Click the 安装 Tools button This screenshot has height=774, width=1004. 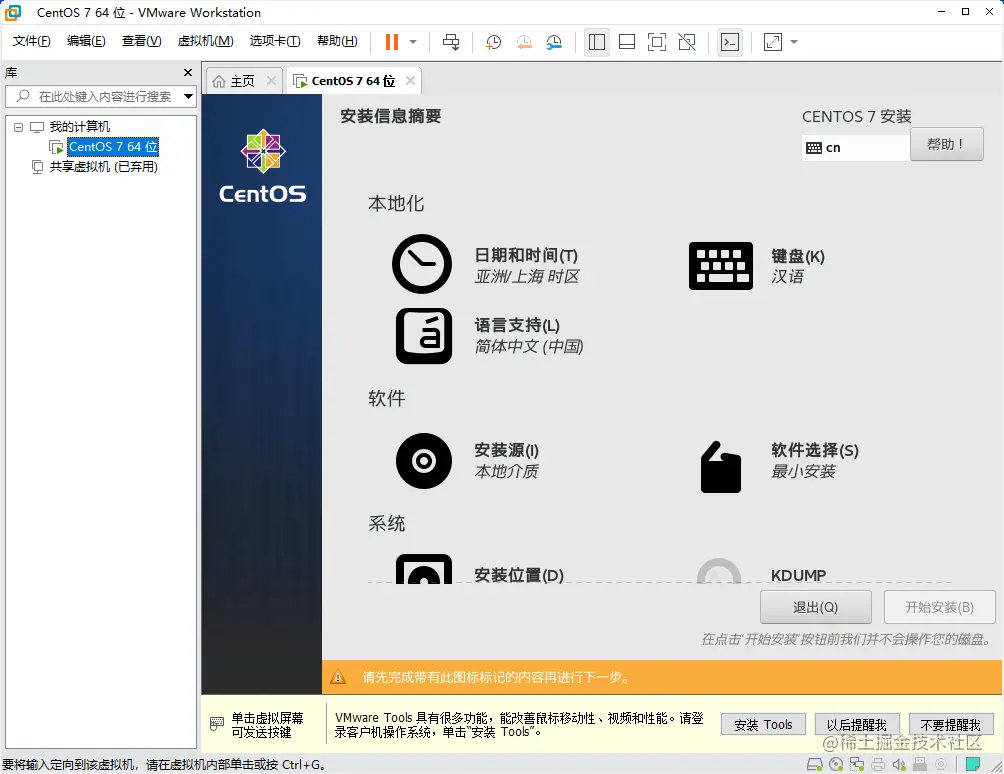[x=763, y=725]
